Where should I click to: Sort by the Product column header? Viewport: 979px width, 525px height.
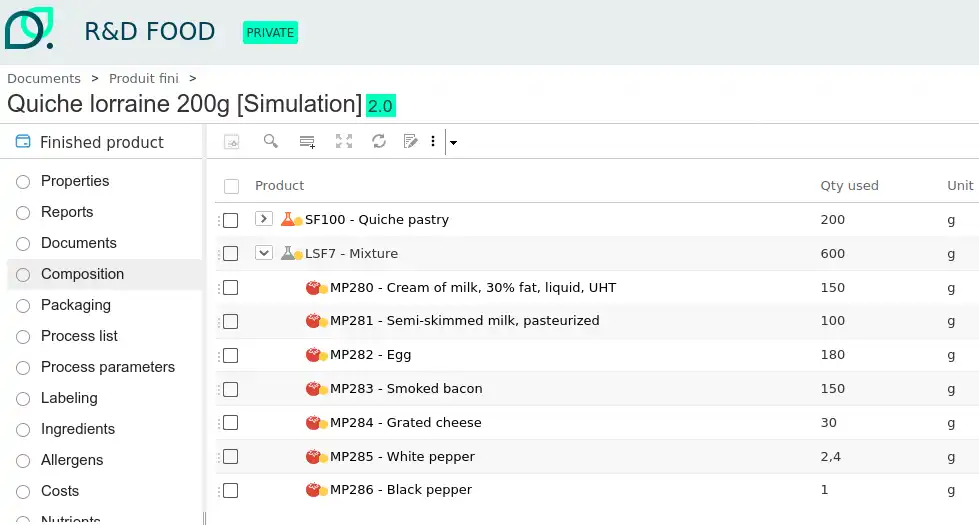[279, 185]
